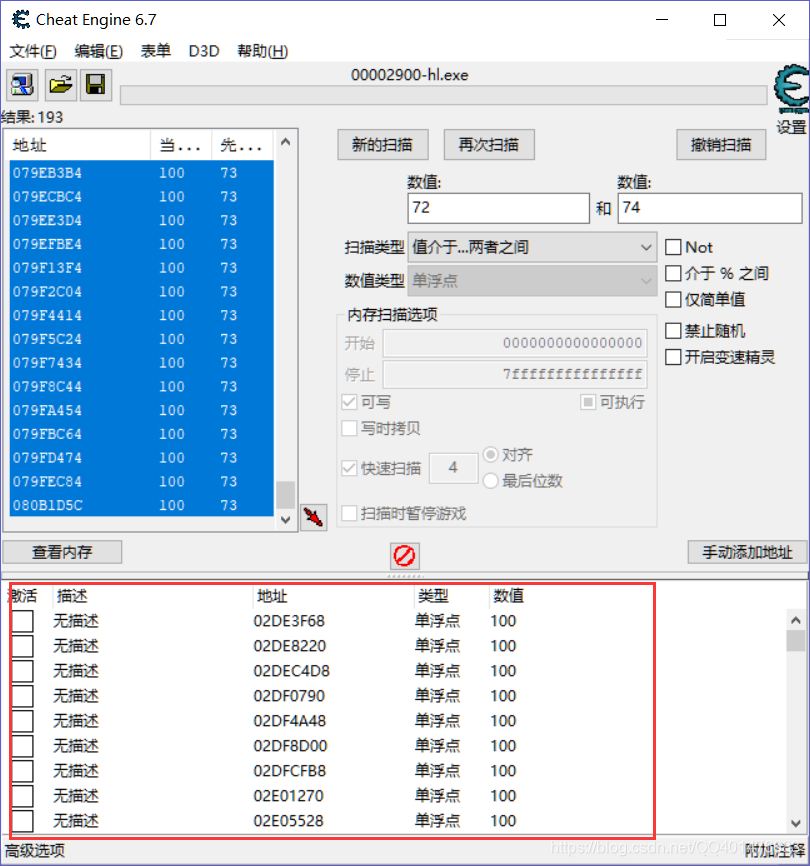The image size is (810, 866).
Task: Click the 查看内存 button
Action: click(x=62, y=552)
